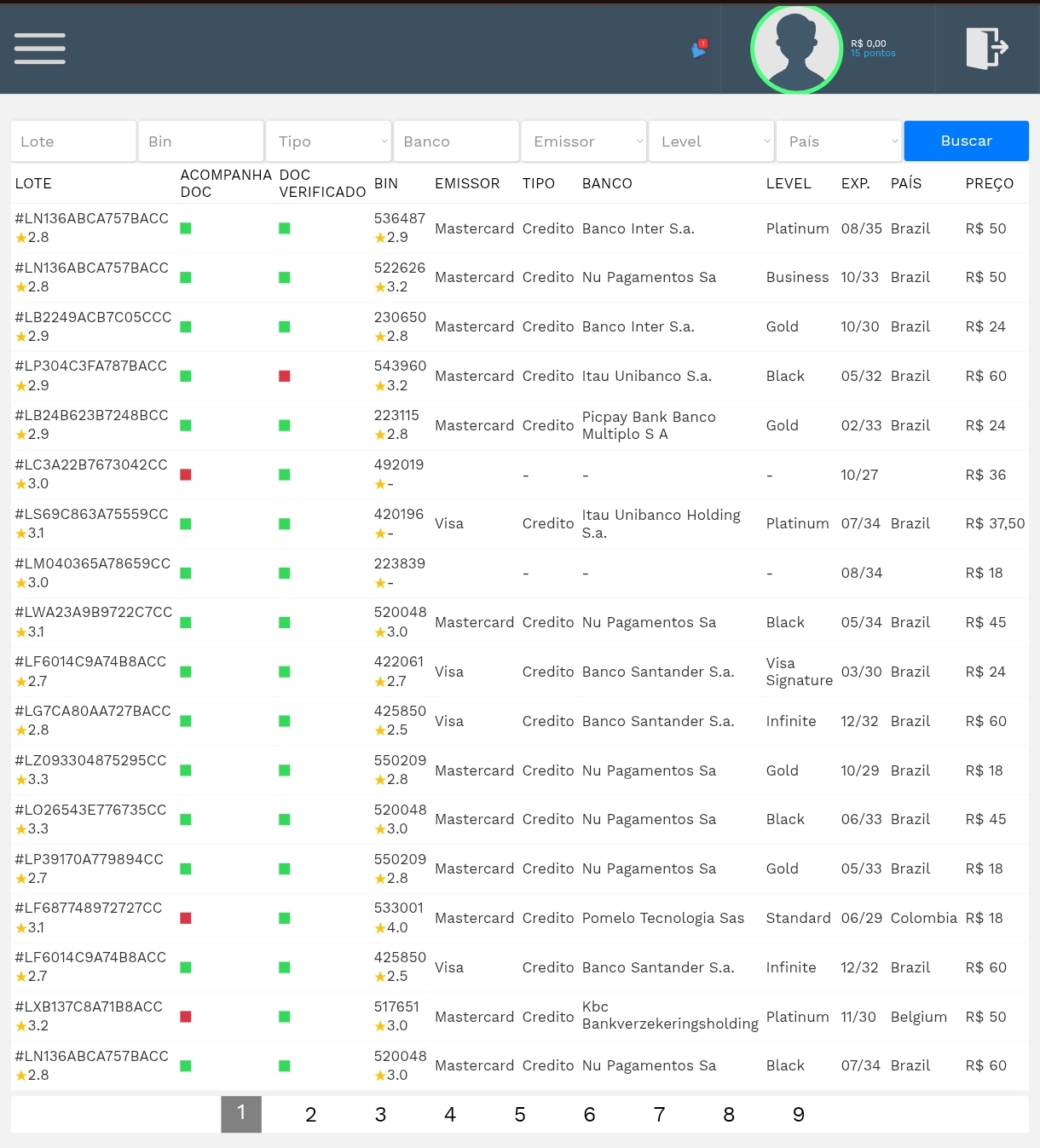The height and width of the screenshot is (1148, 1040).
Task: Click the "Pomelo Tecnologia Sas" bank cell
Action: coord(663,918)
